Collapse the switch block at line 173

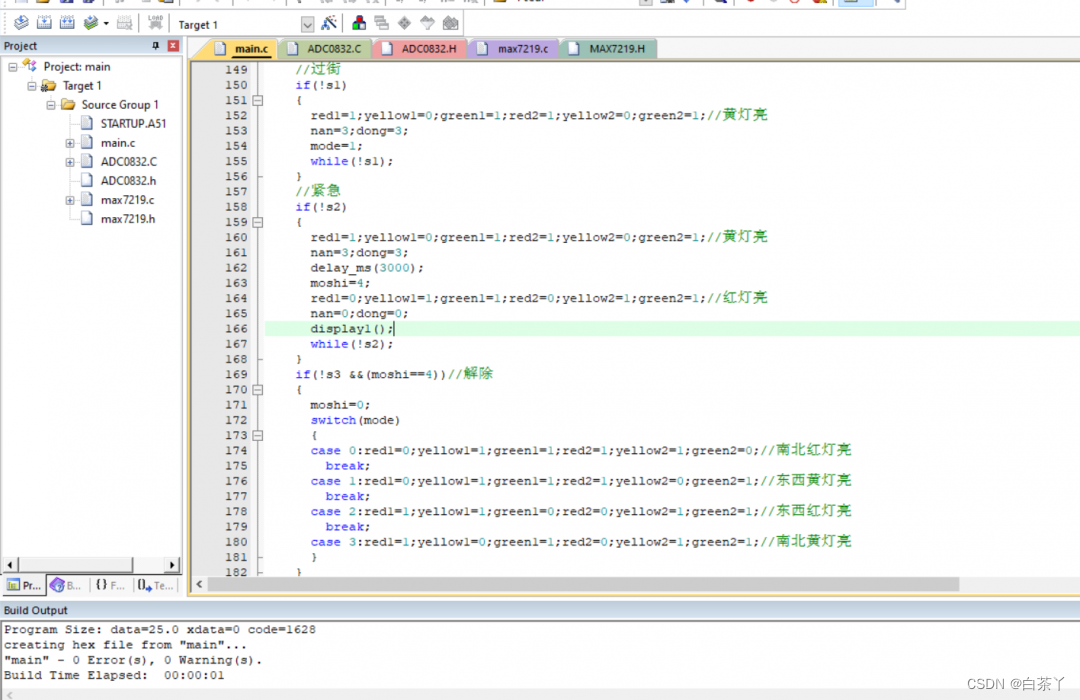[258, 435]
